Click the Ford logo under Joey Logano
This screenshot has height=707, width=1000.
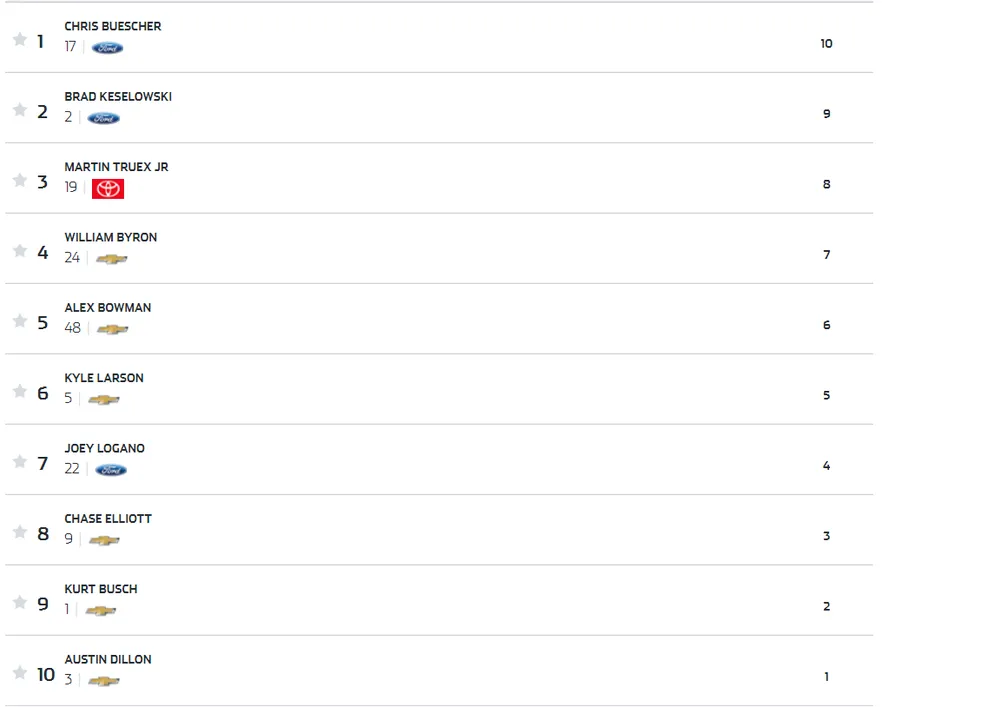[111, 470]
